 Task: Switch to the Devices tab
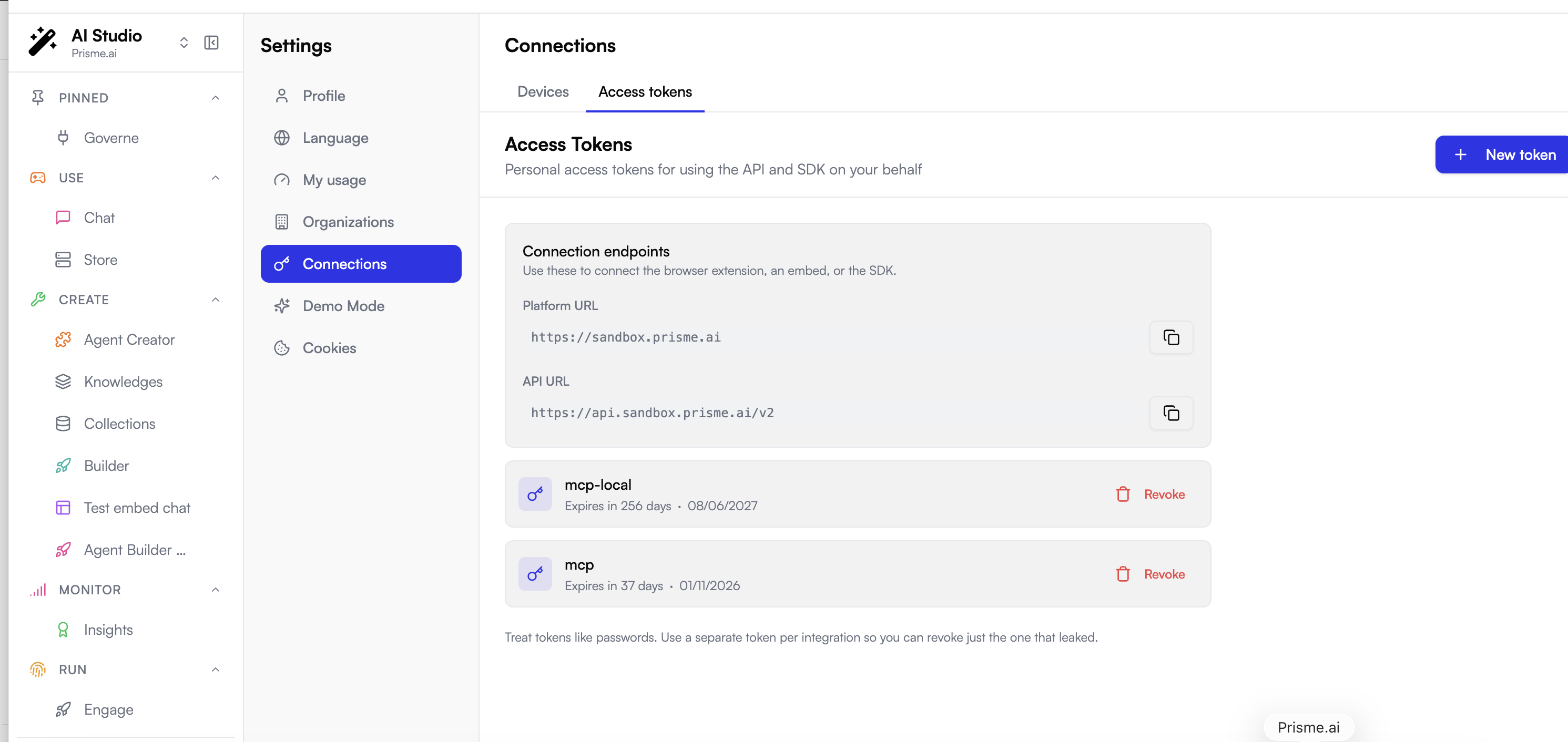coord(543,92)
